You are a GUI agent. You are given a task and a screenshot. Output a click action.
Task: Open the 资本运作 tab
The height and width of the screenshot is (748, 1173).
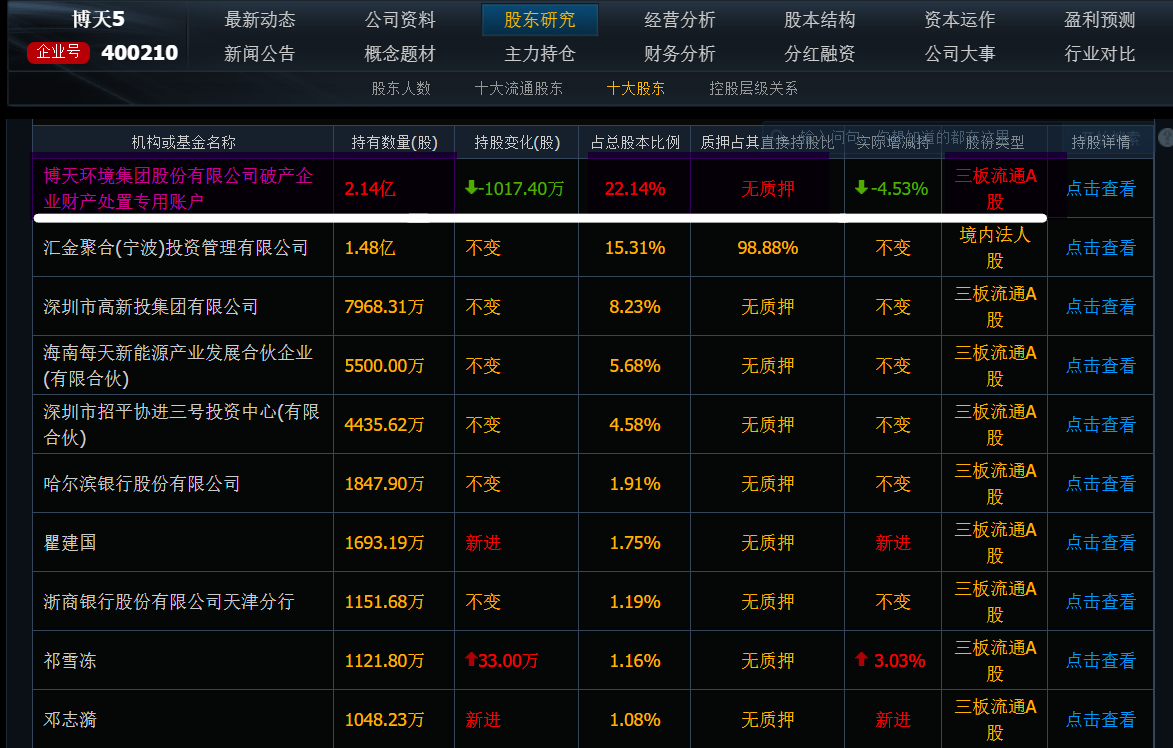tap(959, 20)
